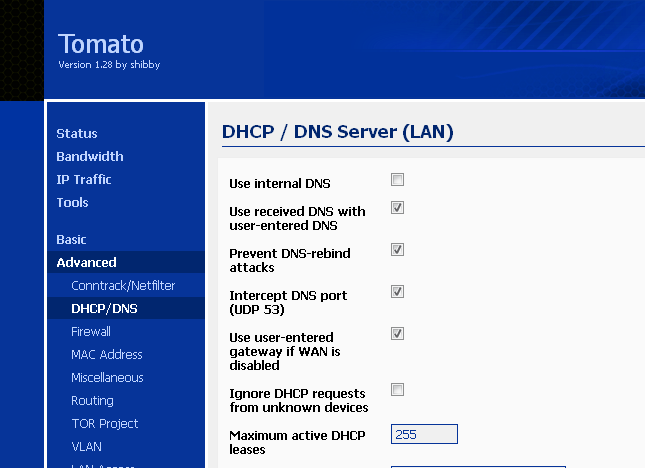This screenshot has width=645, height=468.
Task: Uncheck Use user-entered gateway if WAN is disabled
Action: [x=397, y=334]
